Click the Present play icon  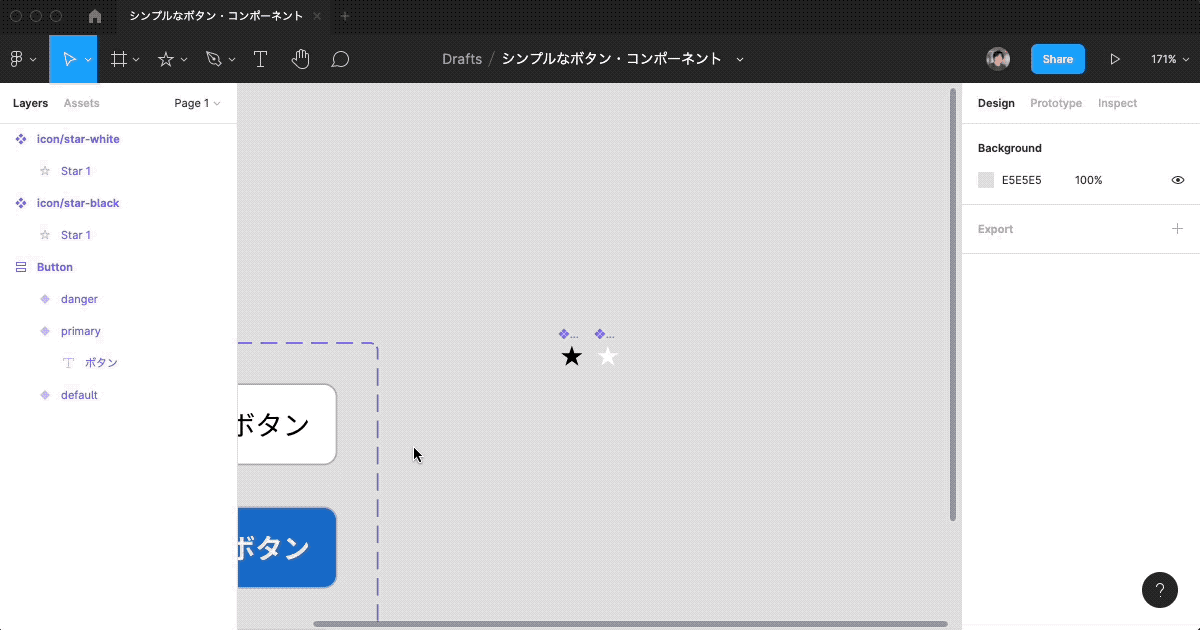tap(1115, 59)
